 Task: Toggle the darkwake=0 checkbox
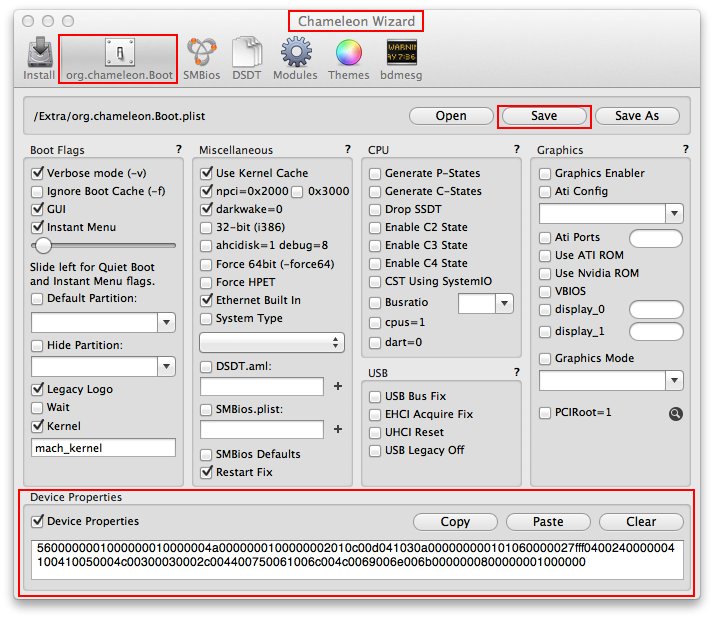[x=206, y=209]
